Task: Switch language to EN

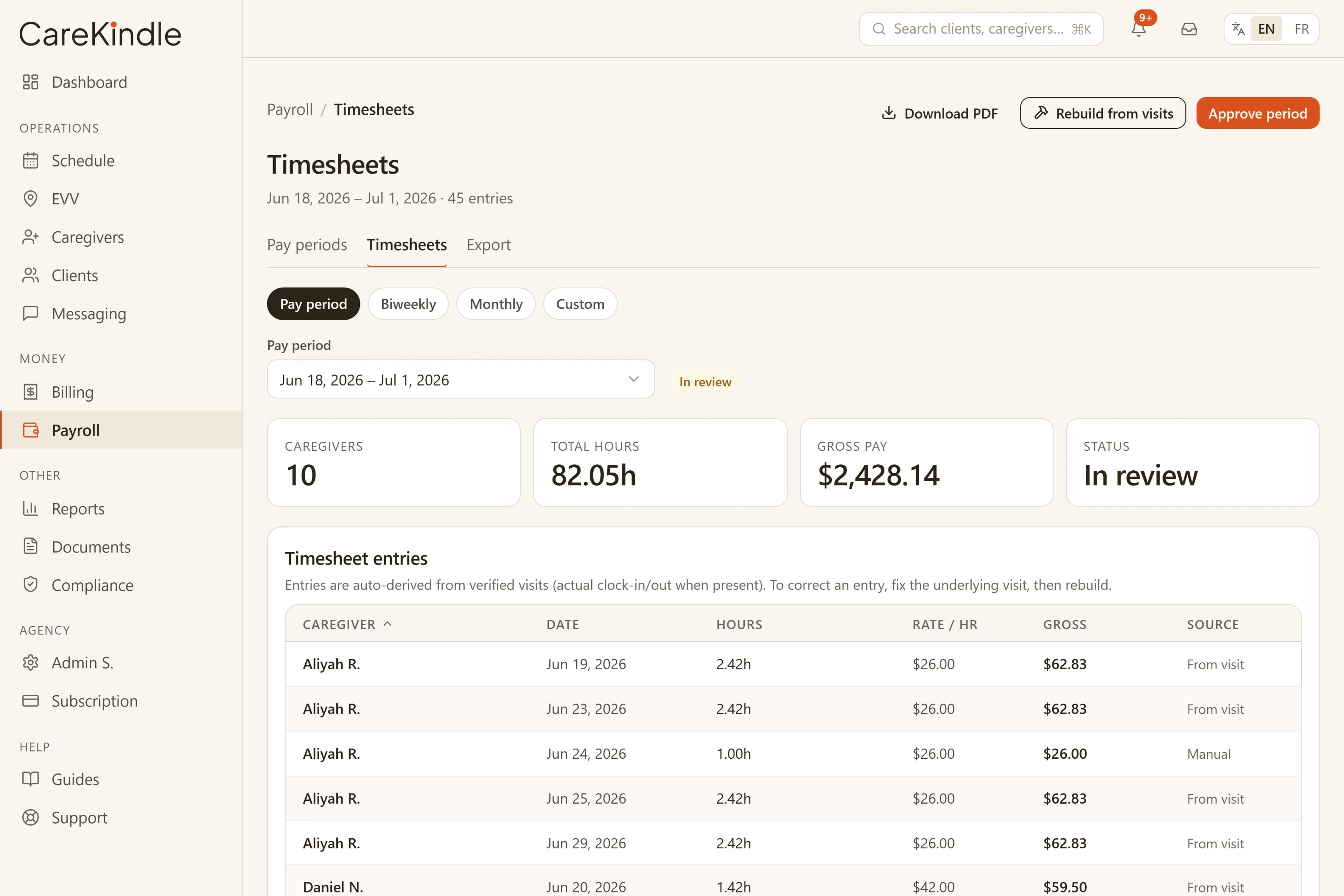Action: [x=1266, y=29]
